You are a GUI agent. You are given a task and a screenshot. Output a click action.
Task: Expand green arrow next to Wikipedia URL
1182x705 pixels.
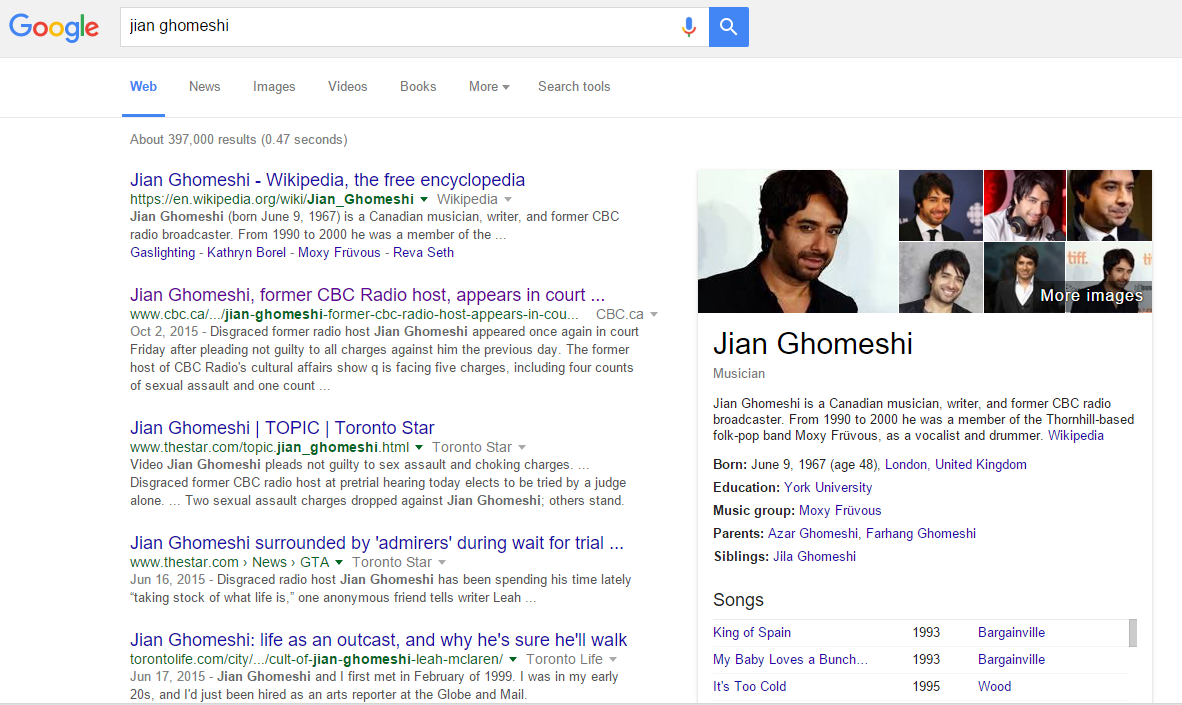424,200
